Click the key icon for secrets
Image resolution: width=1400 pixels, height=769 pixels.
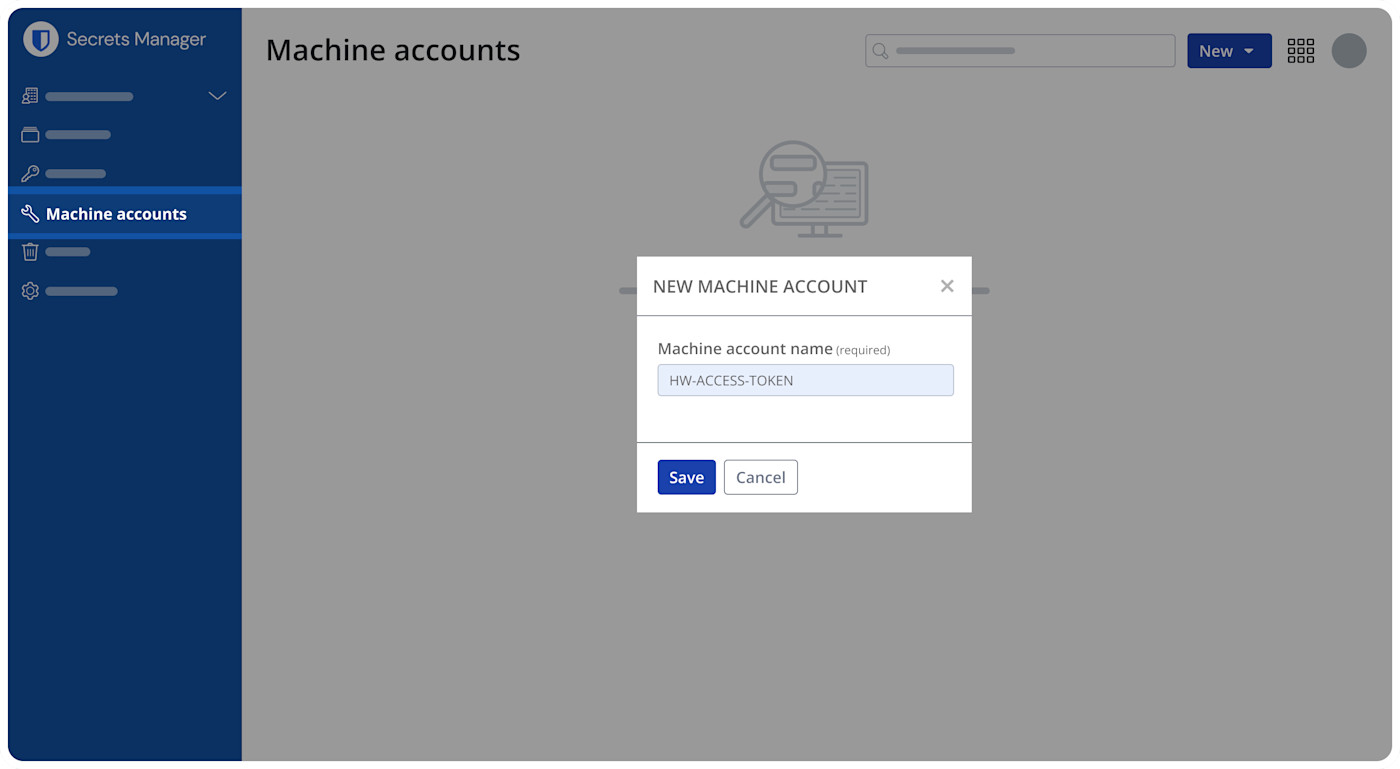pyautogui.click(x=29, y=172)
